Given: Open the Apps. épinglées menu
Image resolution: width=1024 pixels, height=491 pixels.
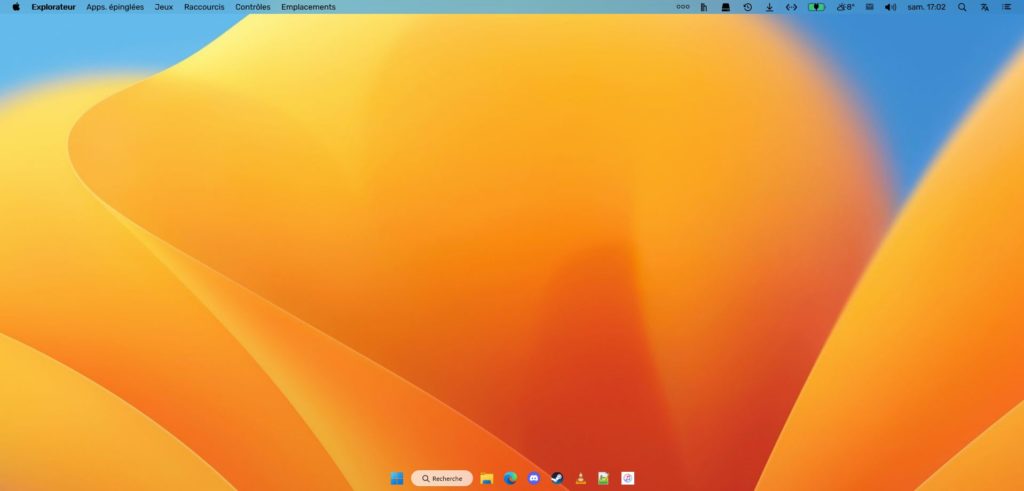Looking at the screenshot, I should (115, 7).
